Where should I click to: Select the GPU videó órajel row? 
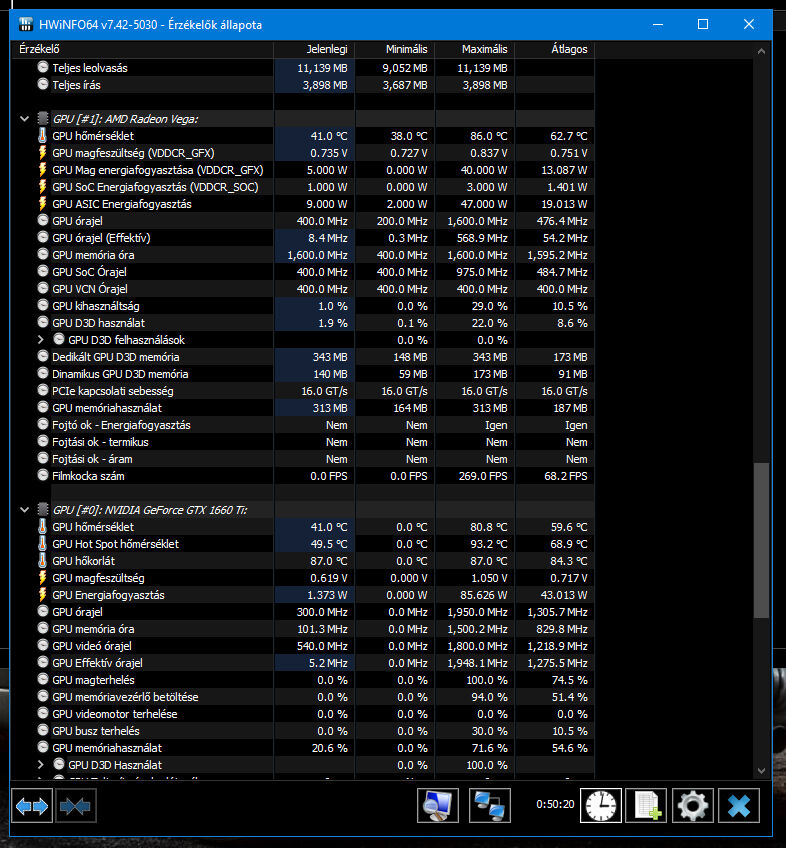(303, 646)
